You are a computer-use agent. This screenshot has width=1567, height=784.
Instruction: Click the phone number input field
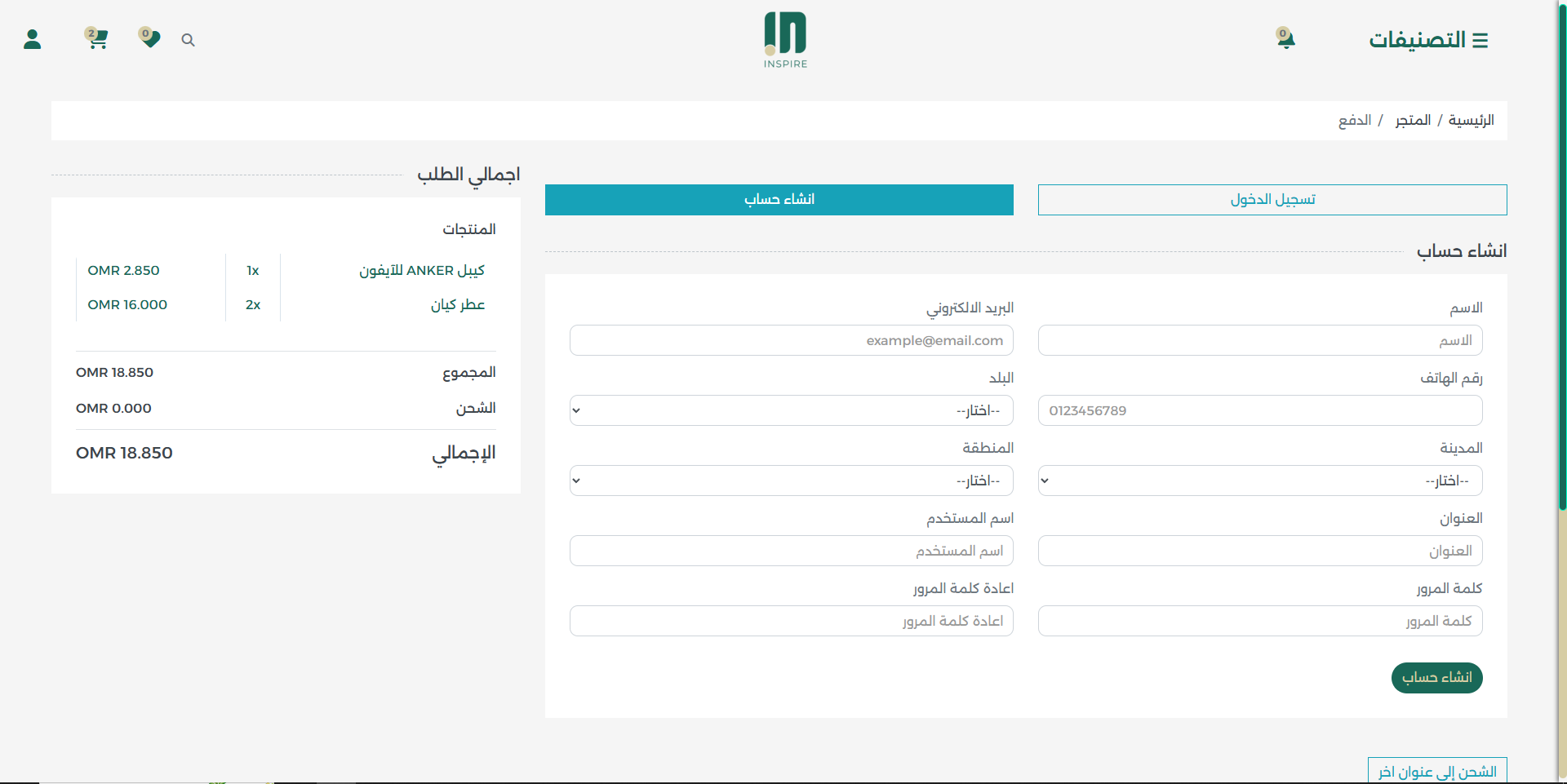point(1259,410)
